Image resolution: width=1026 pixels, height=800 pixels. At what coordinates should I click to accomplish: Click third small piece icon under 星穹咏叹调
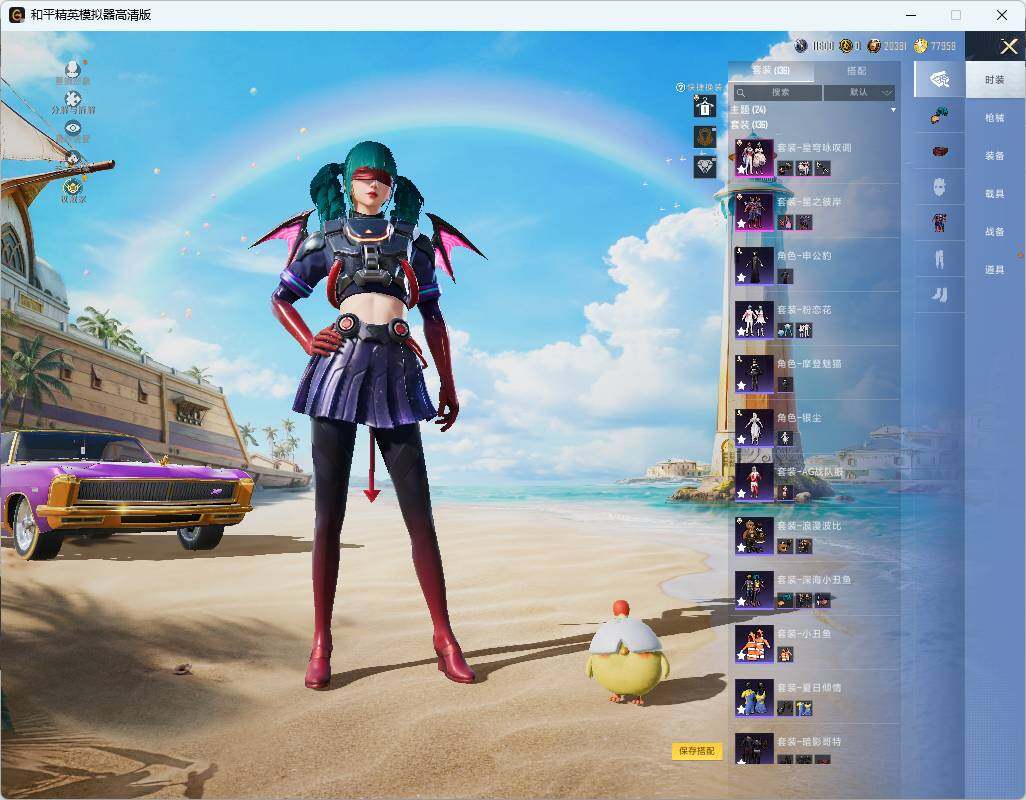click(x=823, y=168)
